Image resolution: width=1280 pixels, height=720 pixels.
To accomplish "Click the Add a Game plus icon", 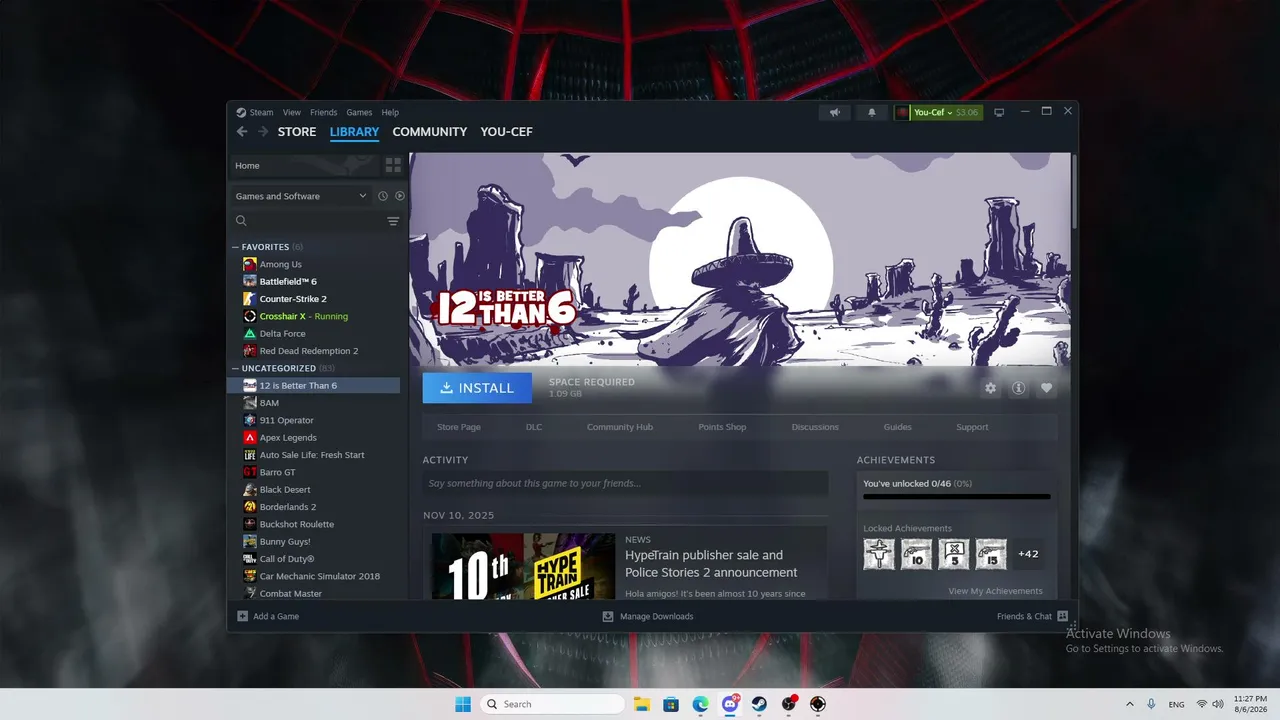I will click(x=242, y=616).
